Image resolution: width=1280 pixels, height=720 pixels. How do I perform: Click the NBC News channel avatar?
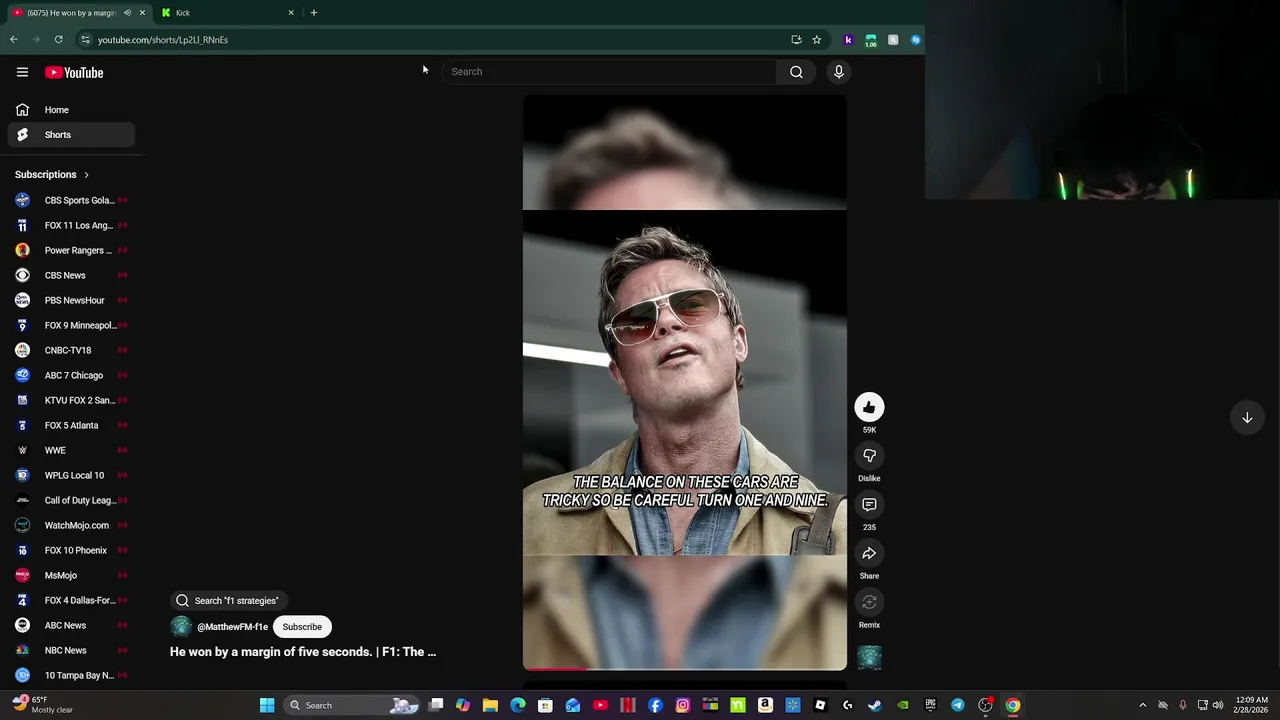[22, 650]
